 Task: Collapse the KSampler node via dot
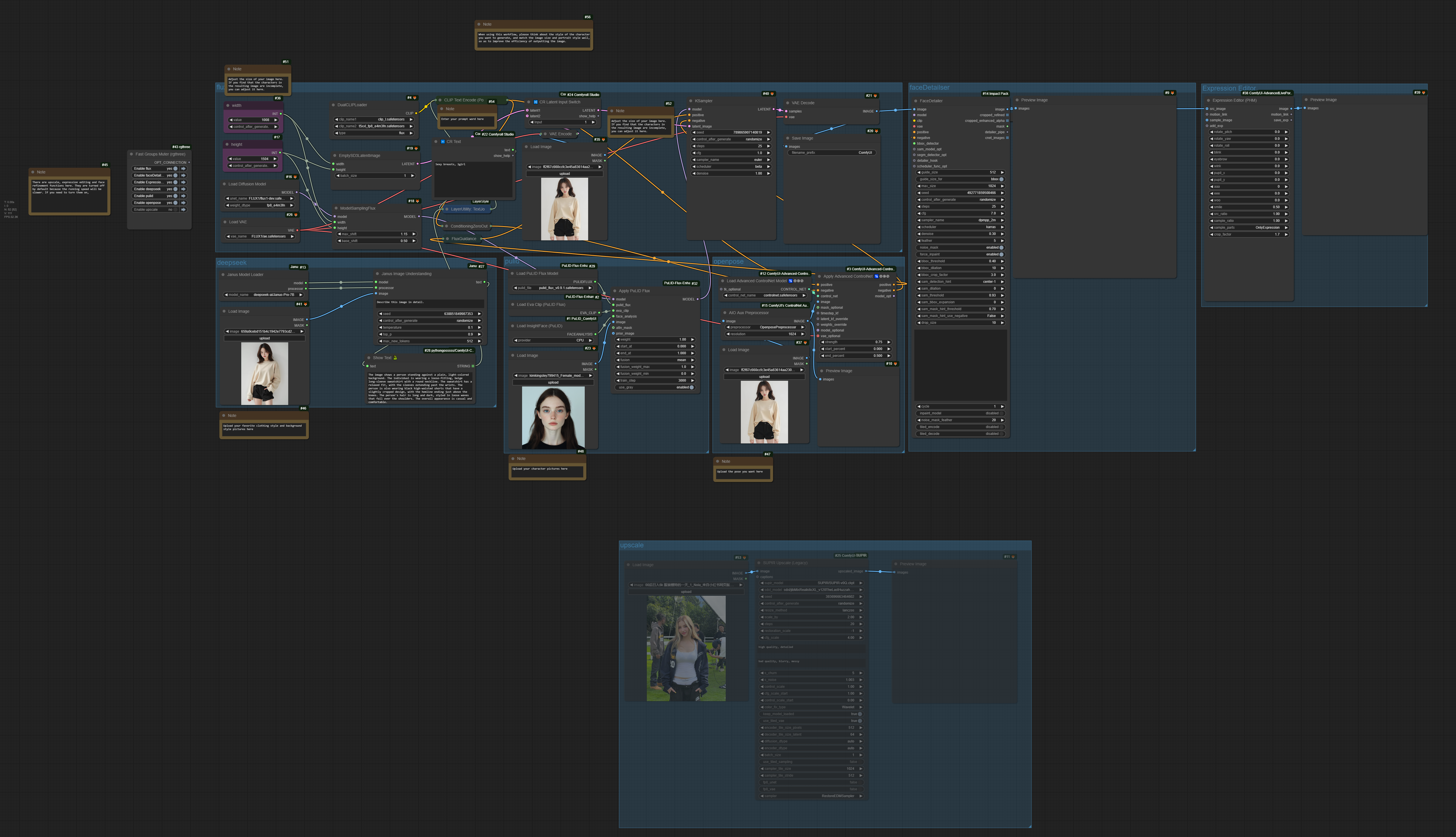point(690,101)
